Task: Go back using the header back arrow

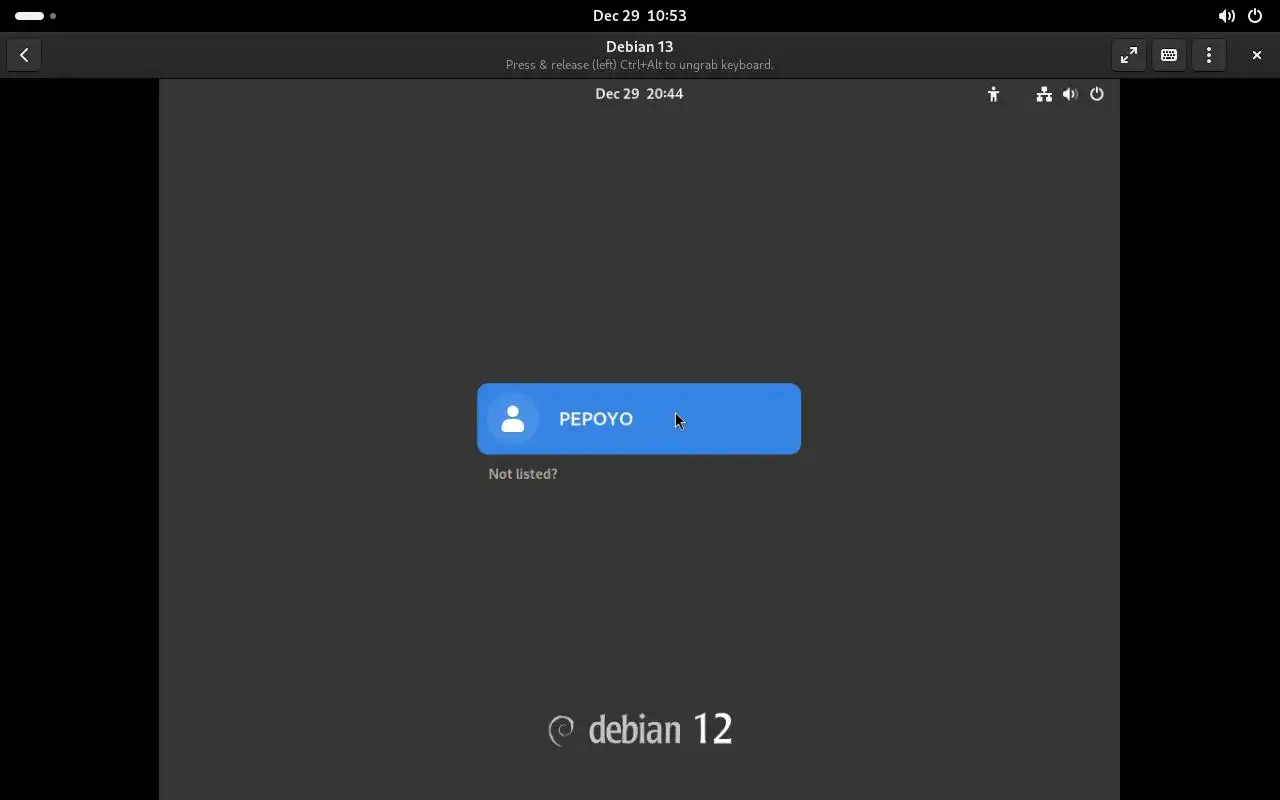Action: click(24, 55)
